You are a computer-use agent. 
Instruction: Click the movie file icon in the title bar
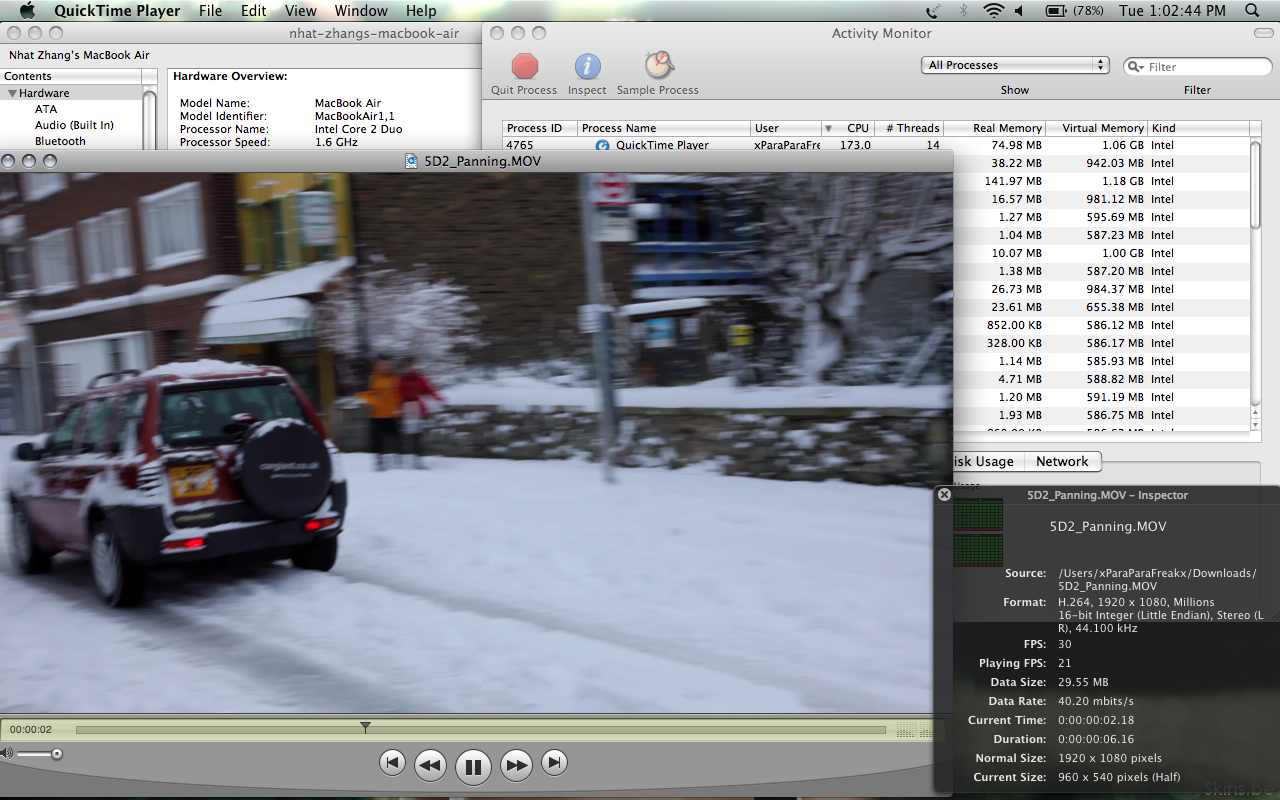(411, 161)
